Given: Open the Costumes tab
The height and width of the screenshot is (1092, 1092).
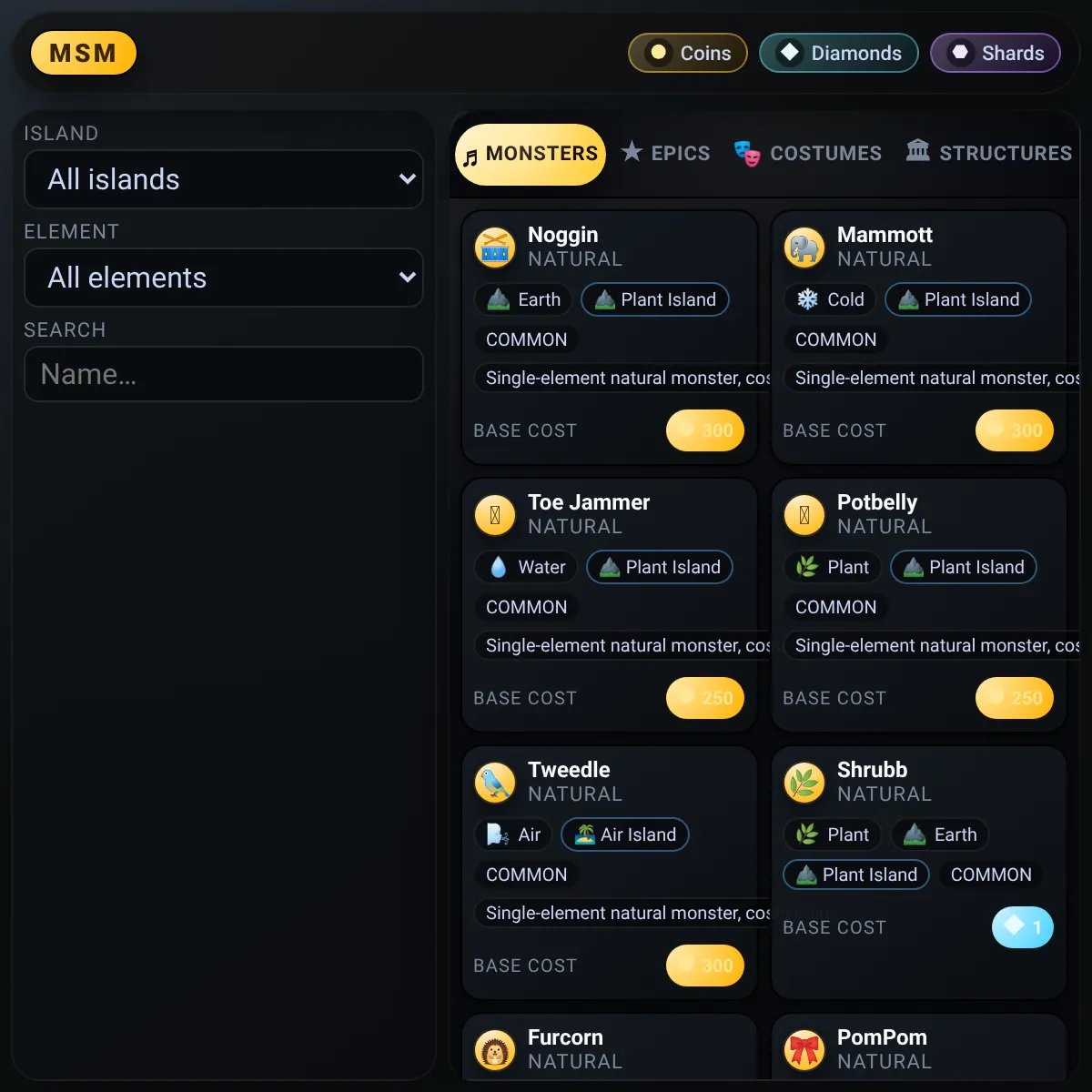Looking at the screenshot, I should [x=808, y=153].
